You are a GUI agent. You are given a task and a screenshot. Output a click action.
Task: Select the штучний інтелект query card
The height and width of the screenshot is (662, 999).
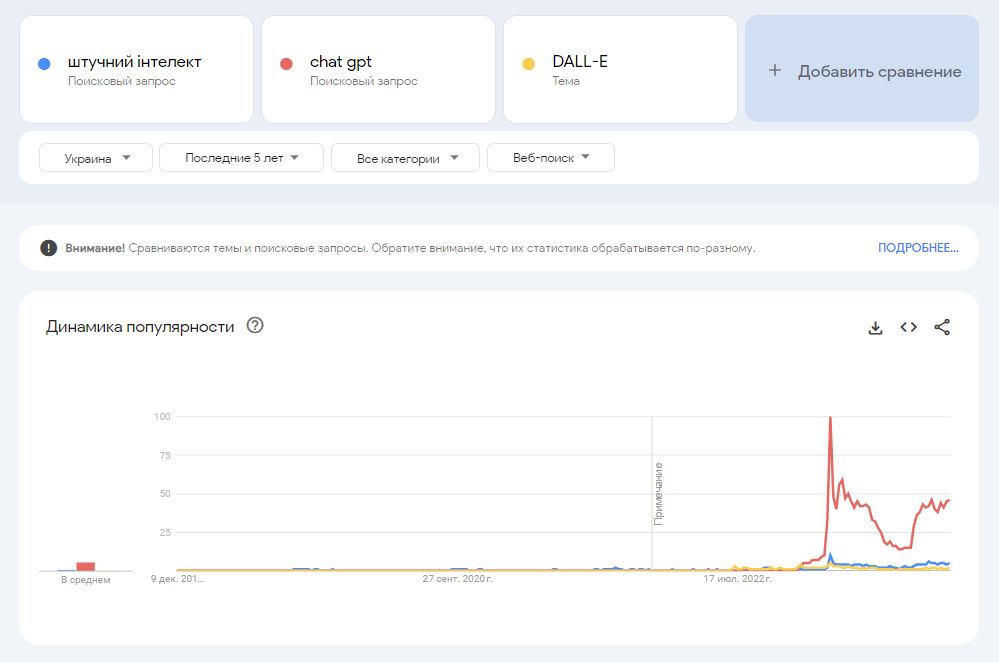click(x=135, y=68)
